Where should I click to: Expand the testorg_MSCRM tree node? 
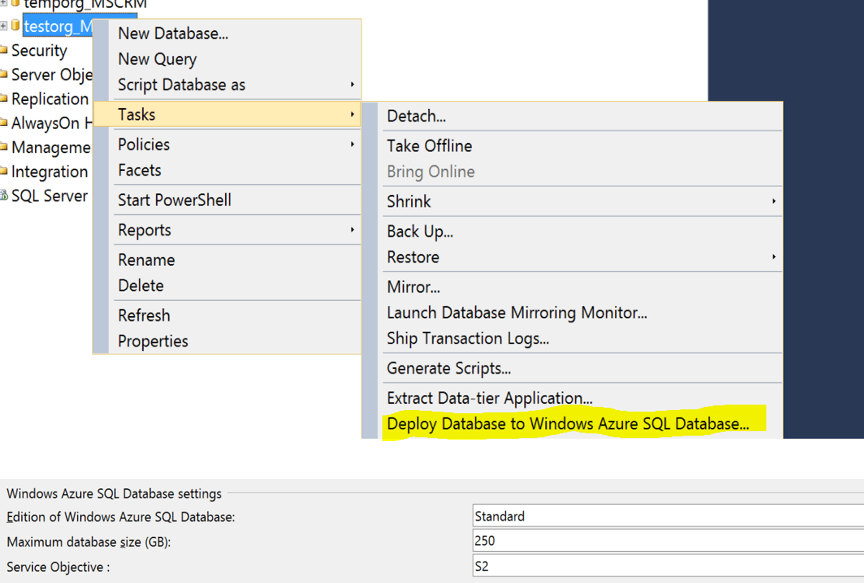[x=3, y=26]
